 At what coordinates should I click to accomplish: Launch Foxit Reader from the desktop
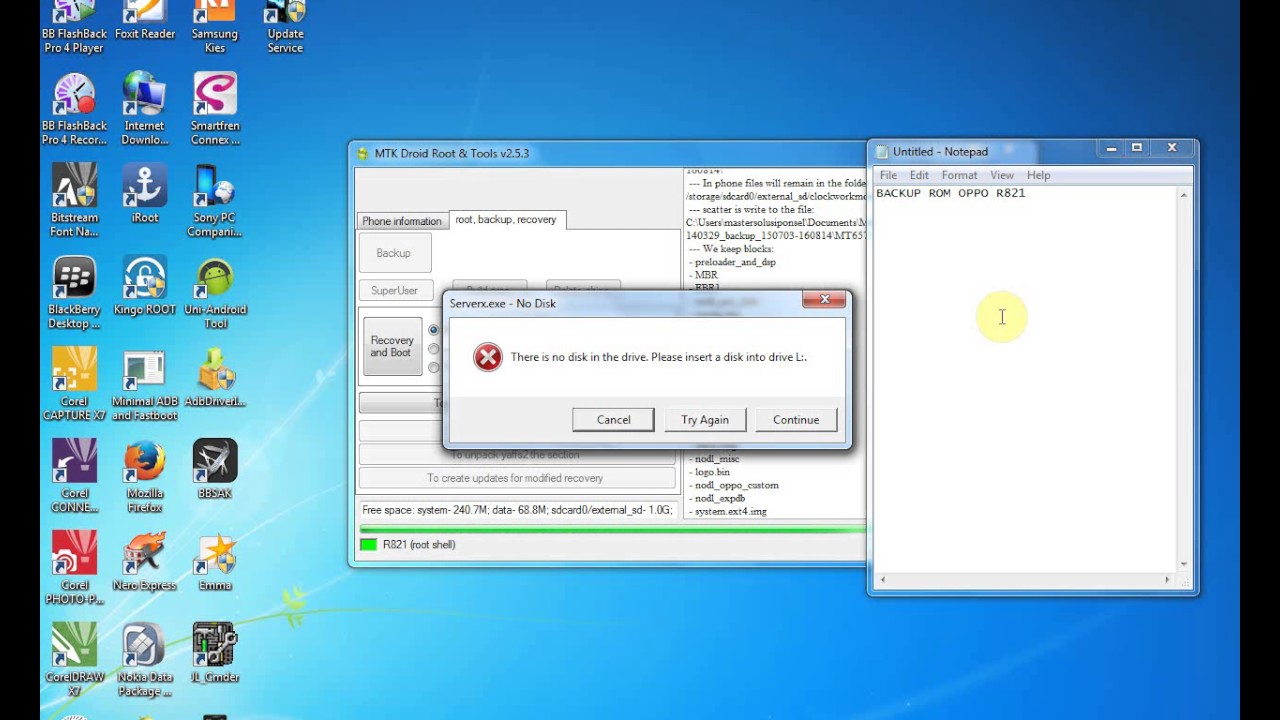(144, 22)
